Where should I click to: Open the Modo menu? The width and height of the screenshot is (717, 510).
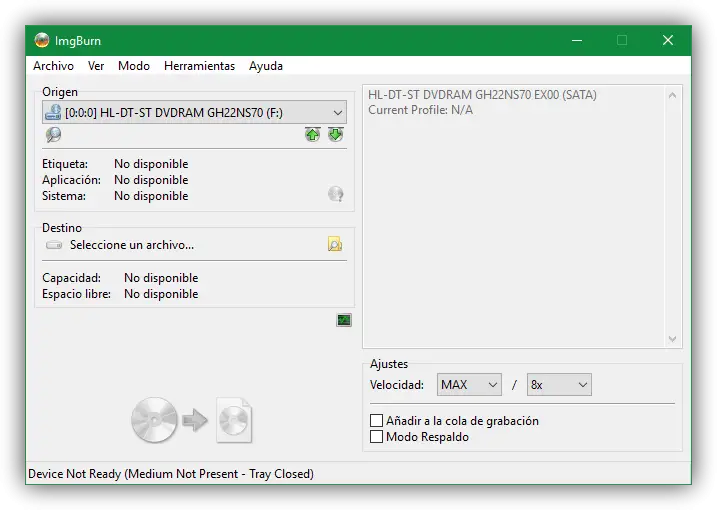coord(134,66)
